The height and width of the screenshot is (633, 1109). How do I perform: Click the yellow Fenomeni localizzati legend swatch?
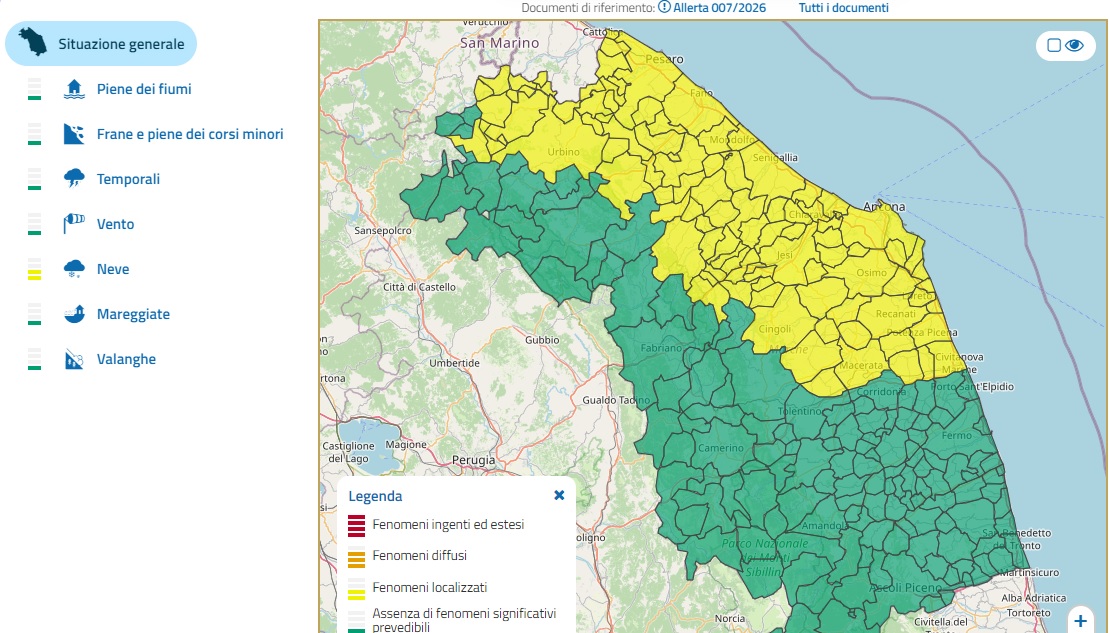(356, 588)
